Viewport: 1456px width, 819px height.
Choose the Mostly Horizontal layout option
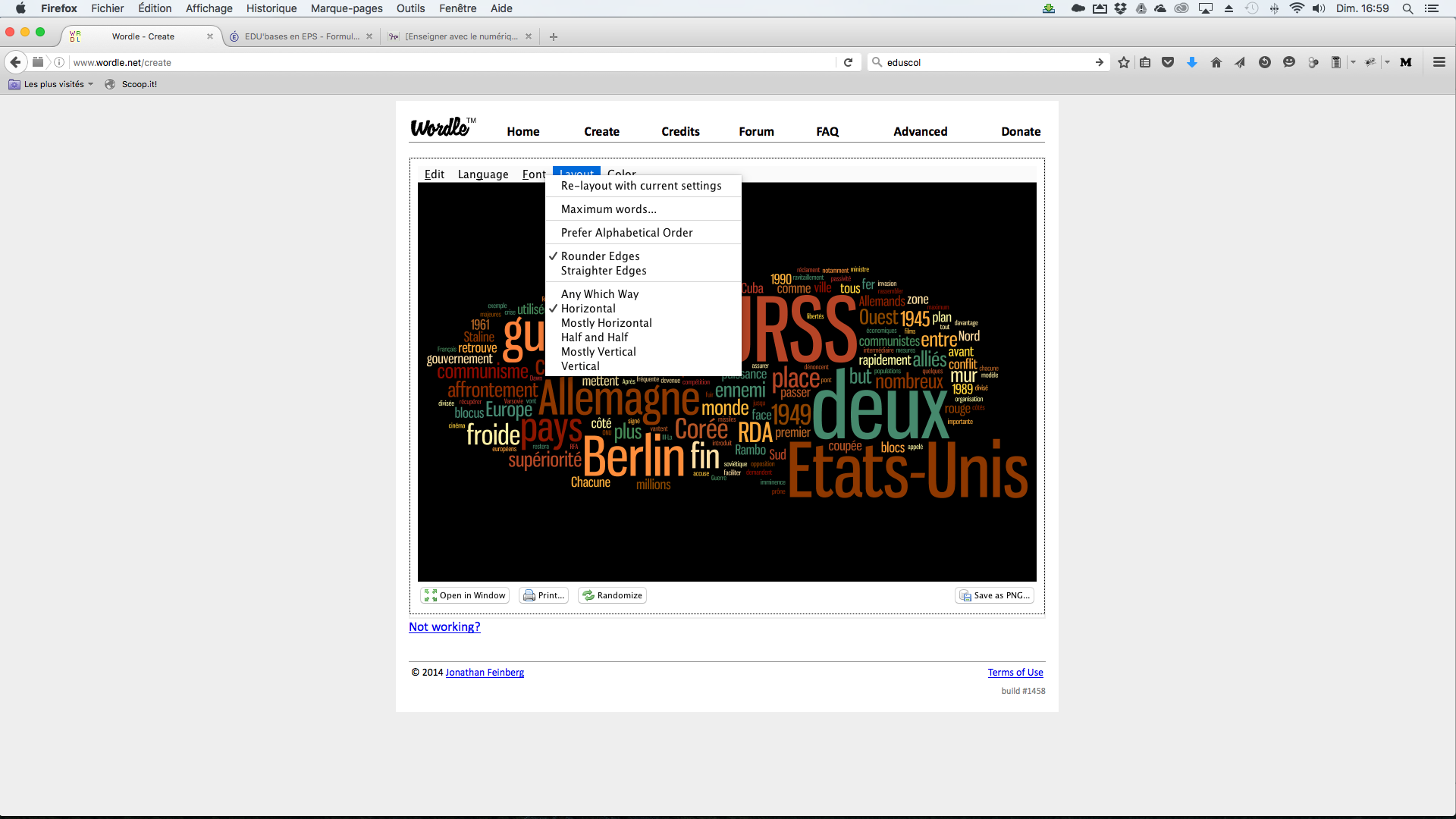(x=607, y=323)
